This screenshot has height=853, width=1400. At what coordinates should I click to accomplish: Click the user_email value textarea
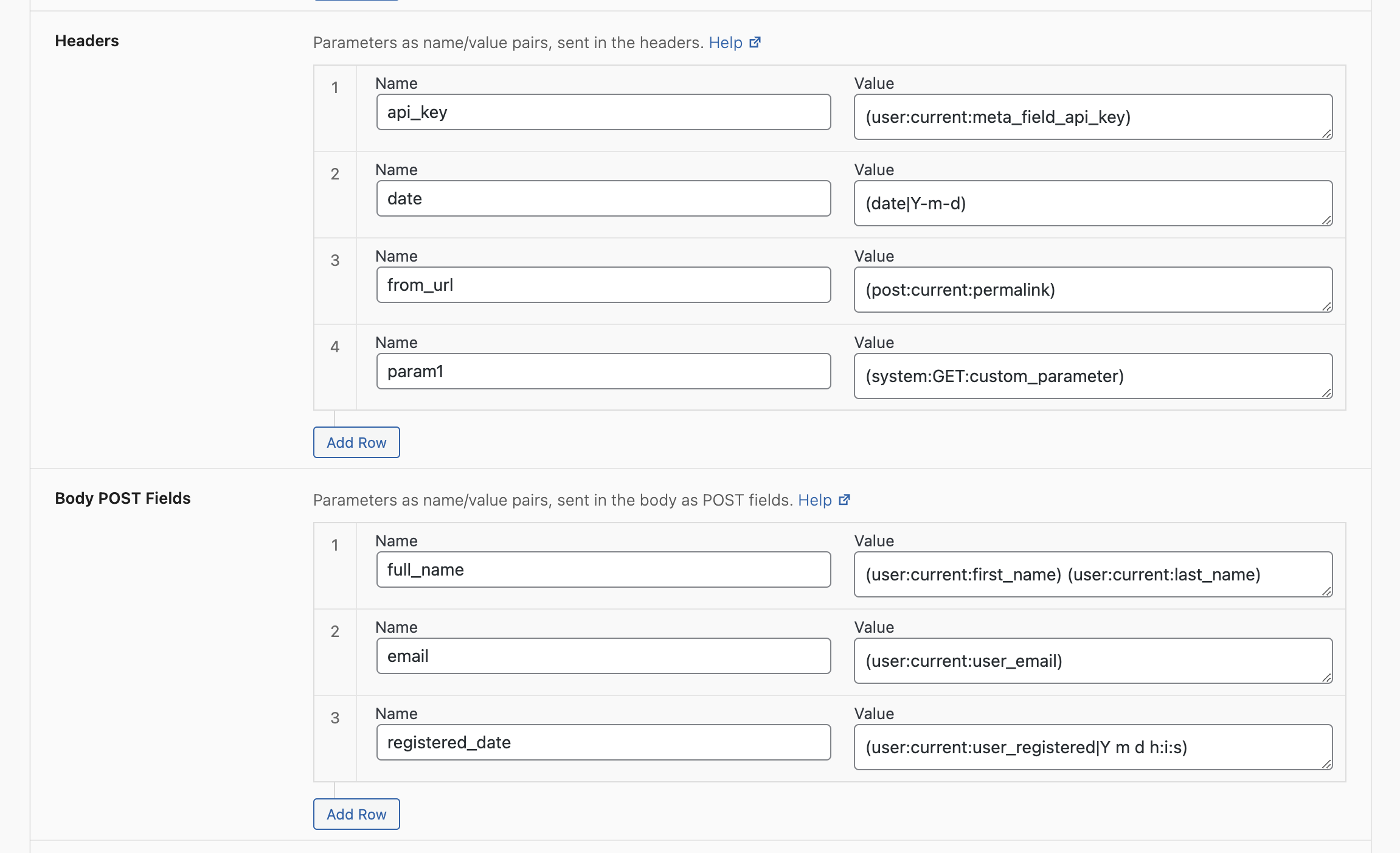click(x=1093, y=661)
